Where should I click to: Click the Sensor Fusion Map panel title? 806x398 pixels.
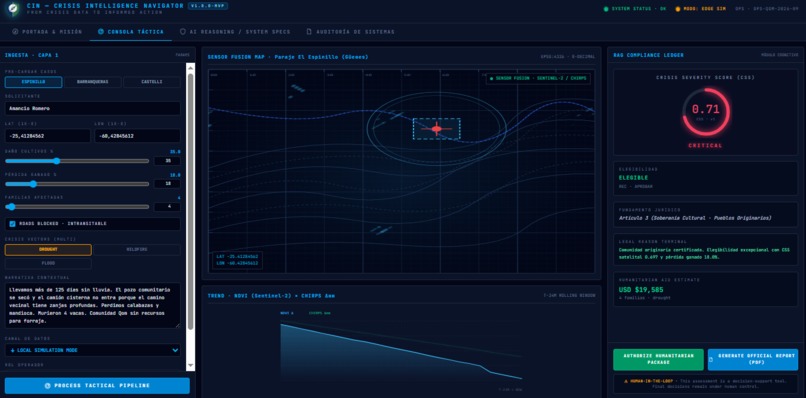[288, 57]
